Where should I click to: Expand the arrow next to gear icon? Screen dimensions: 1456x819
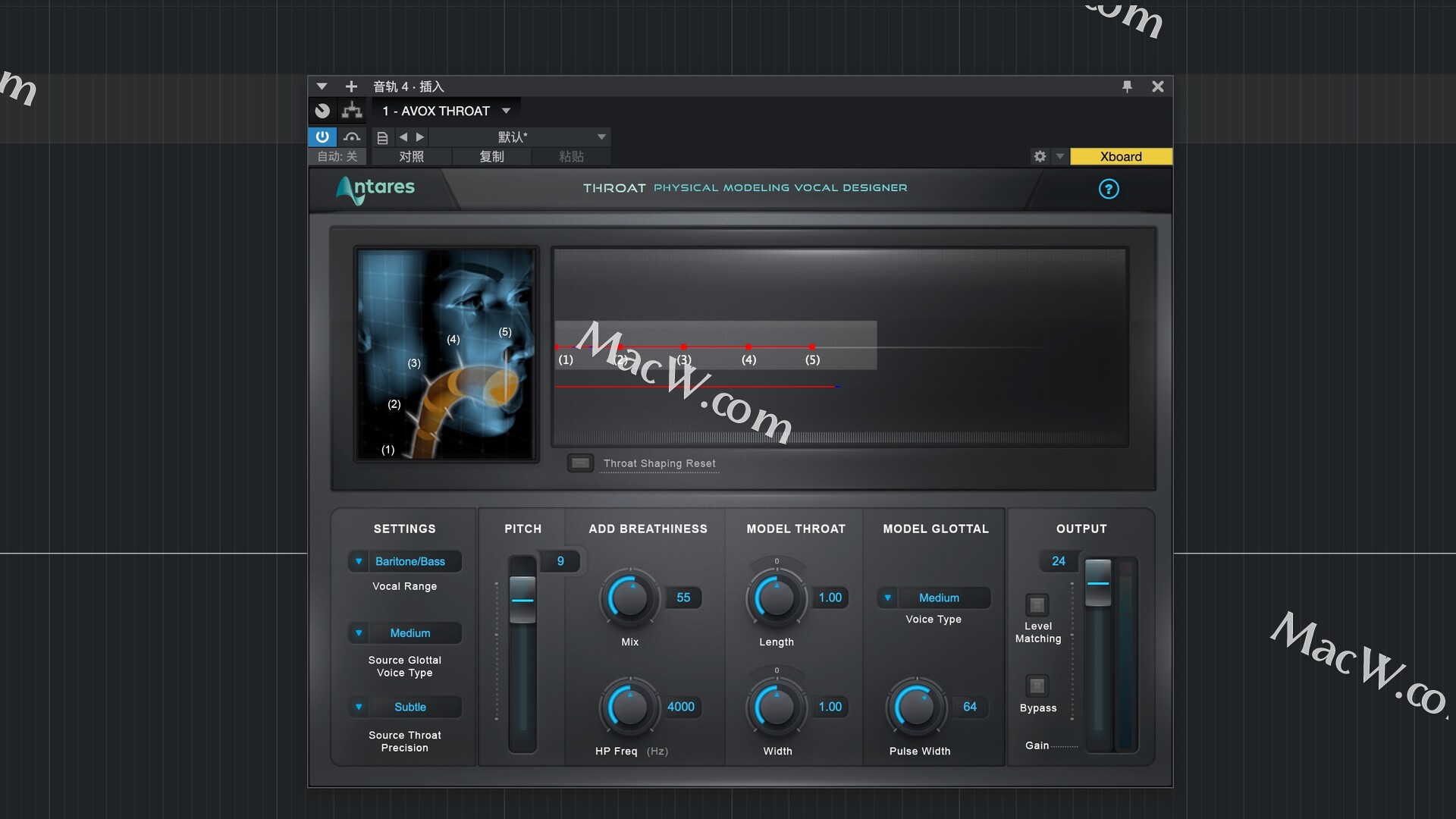click(x=1060, y=156)
